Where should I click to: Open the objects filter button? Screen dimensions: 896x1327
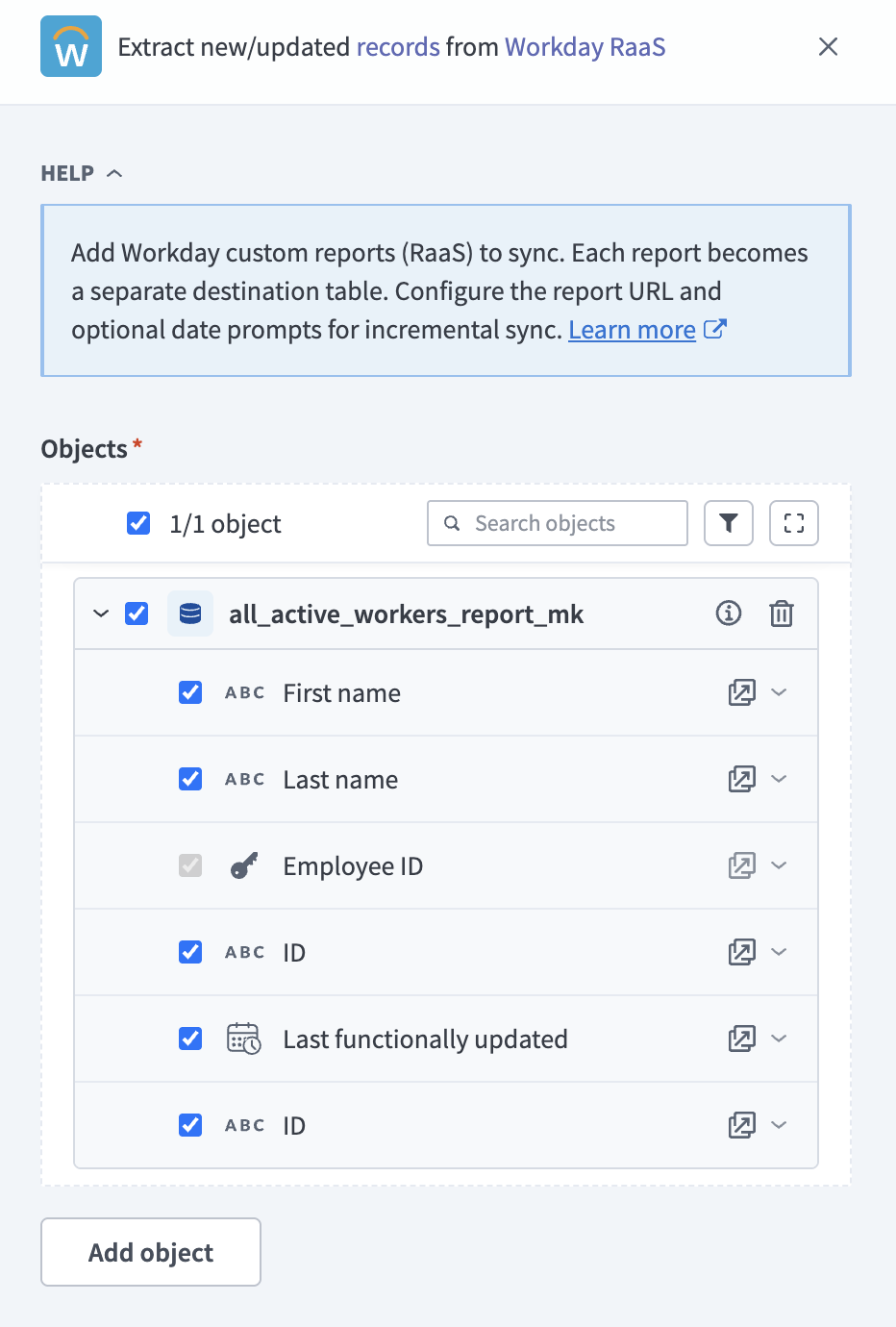click(x=729, y=523)
